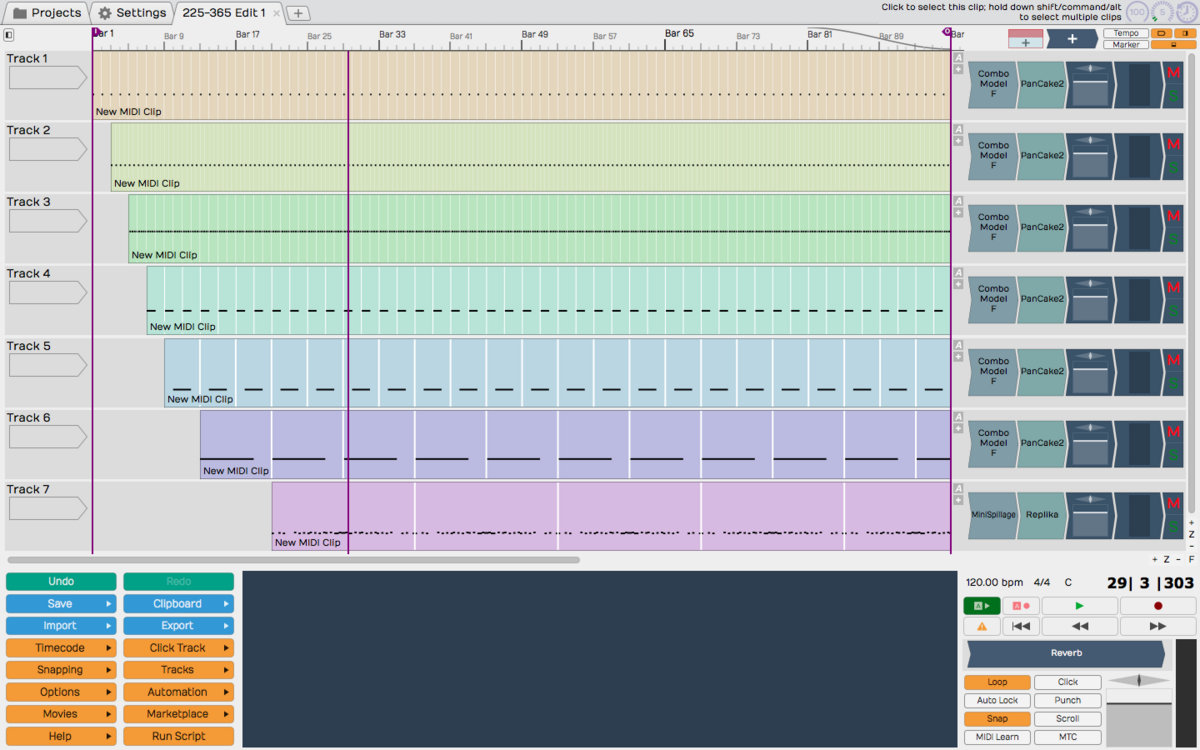
Task: Open the Settings tab
Action: 132,13
